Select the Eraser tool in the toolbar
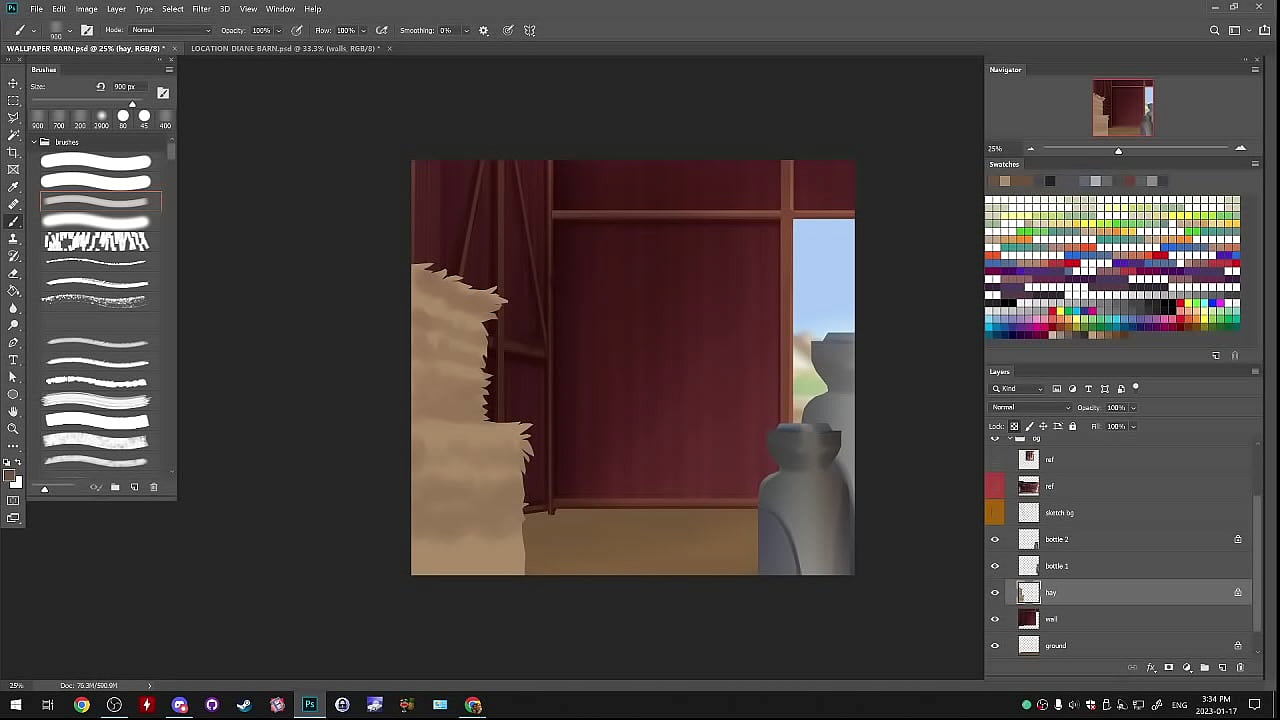 [x=13, y=273]
